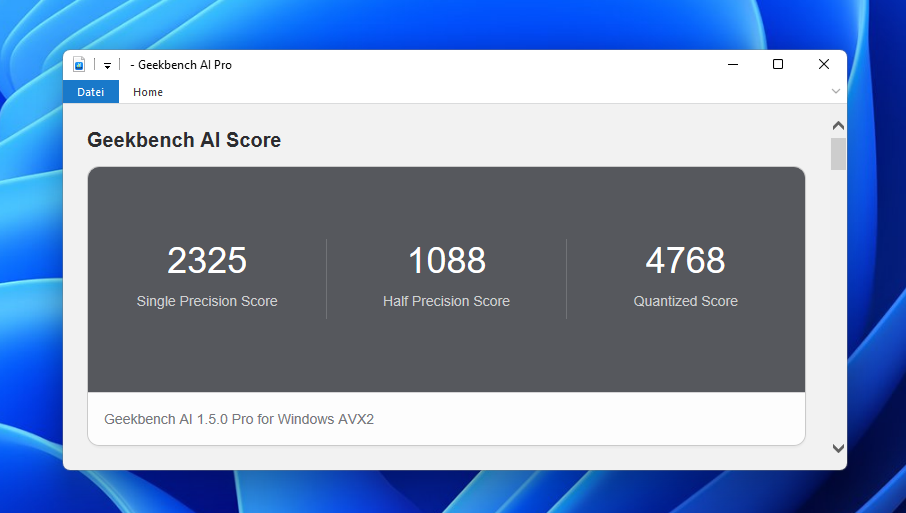Expand the ribbon with the chevron

836,91
